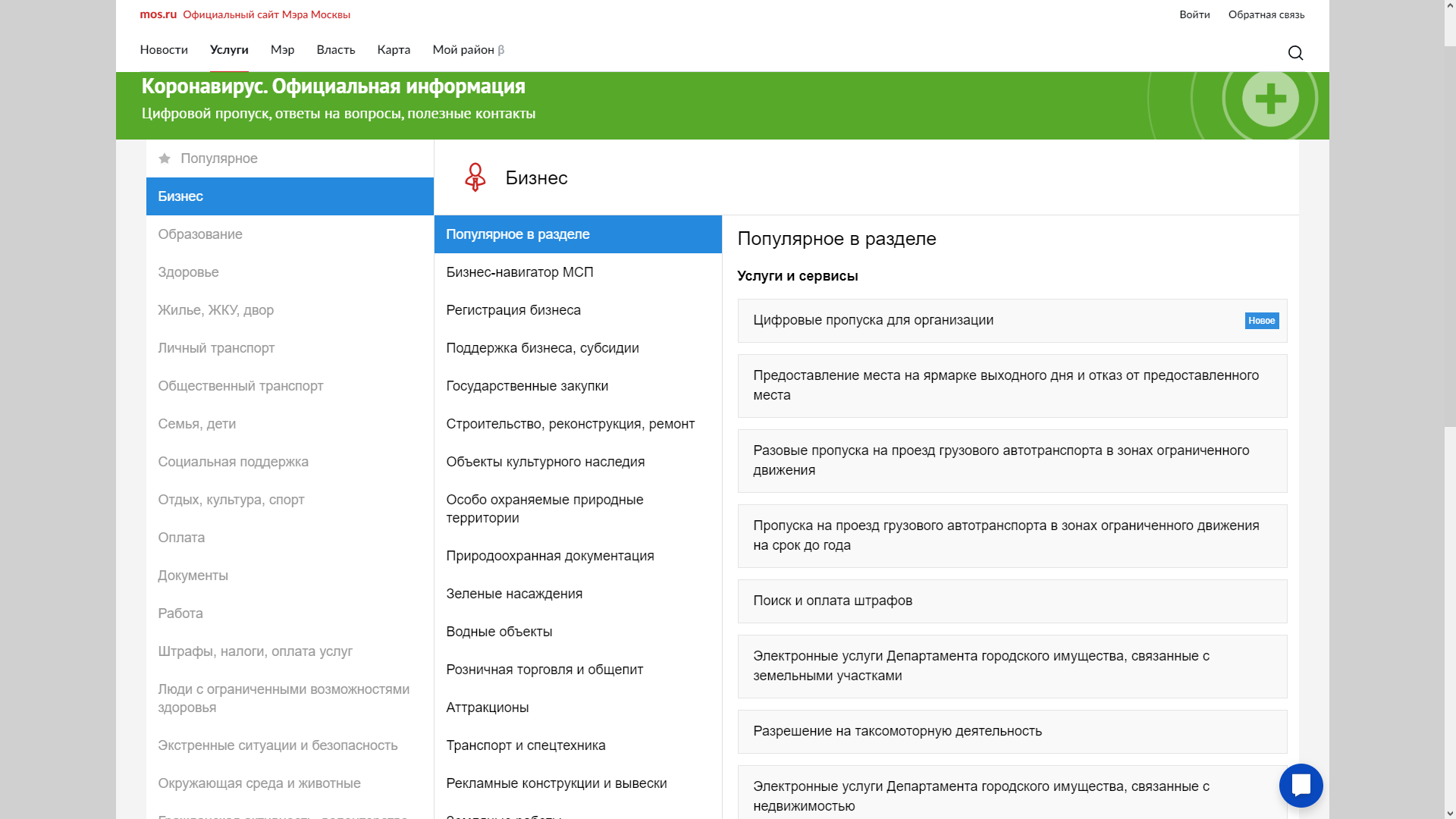Open the Мэр menu item
Viewport: 1456px width, 819px height.
[282, 49]
